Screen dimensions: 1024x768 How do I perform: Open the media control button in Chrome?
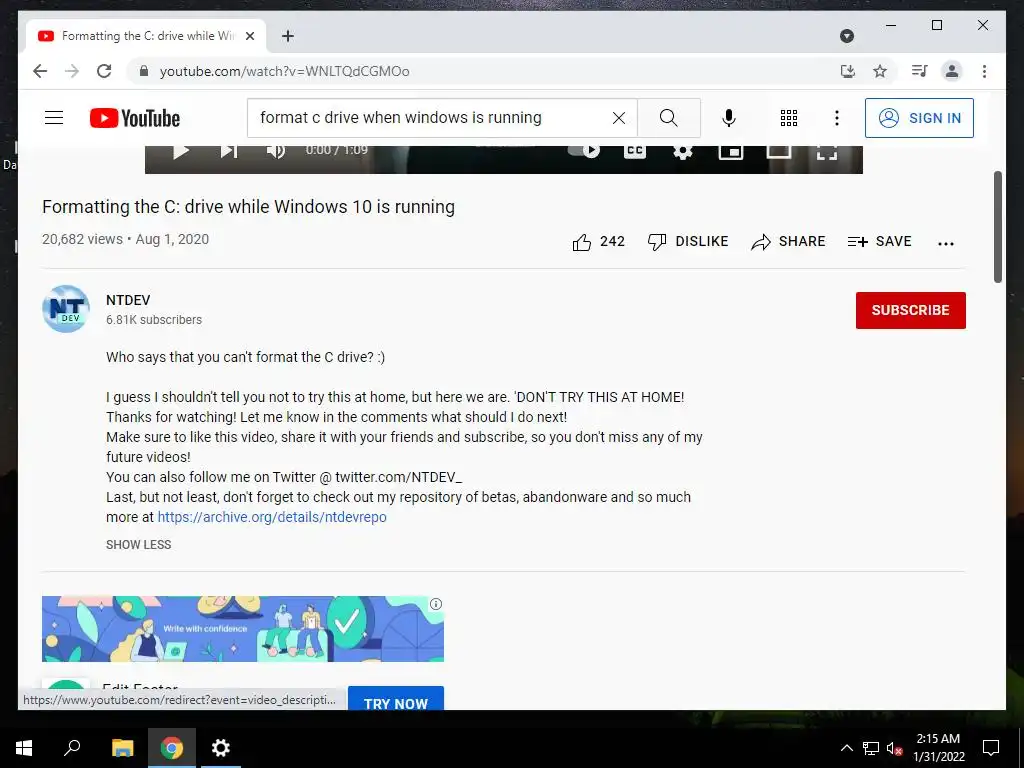click(920, 71)
